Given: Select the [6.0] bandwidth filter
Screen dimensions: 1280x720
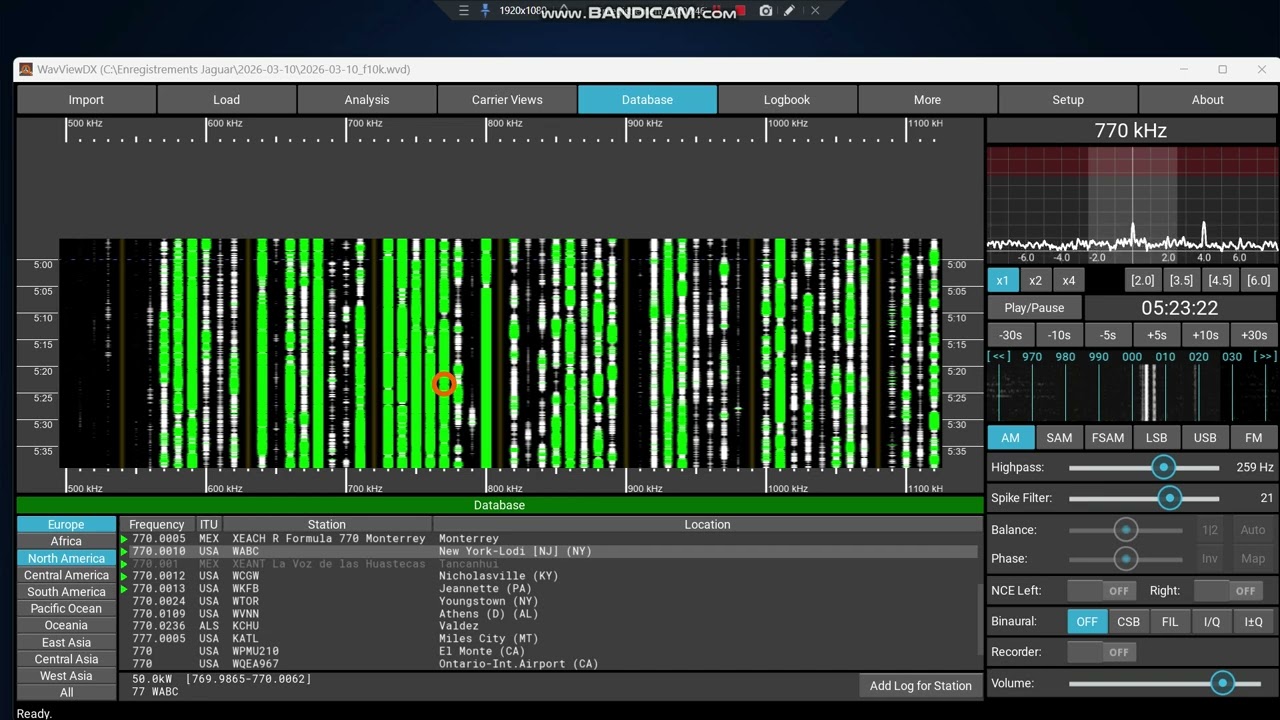Looking at the screenshot, I should 1259,281.
